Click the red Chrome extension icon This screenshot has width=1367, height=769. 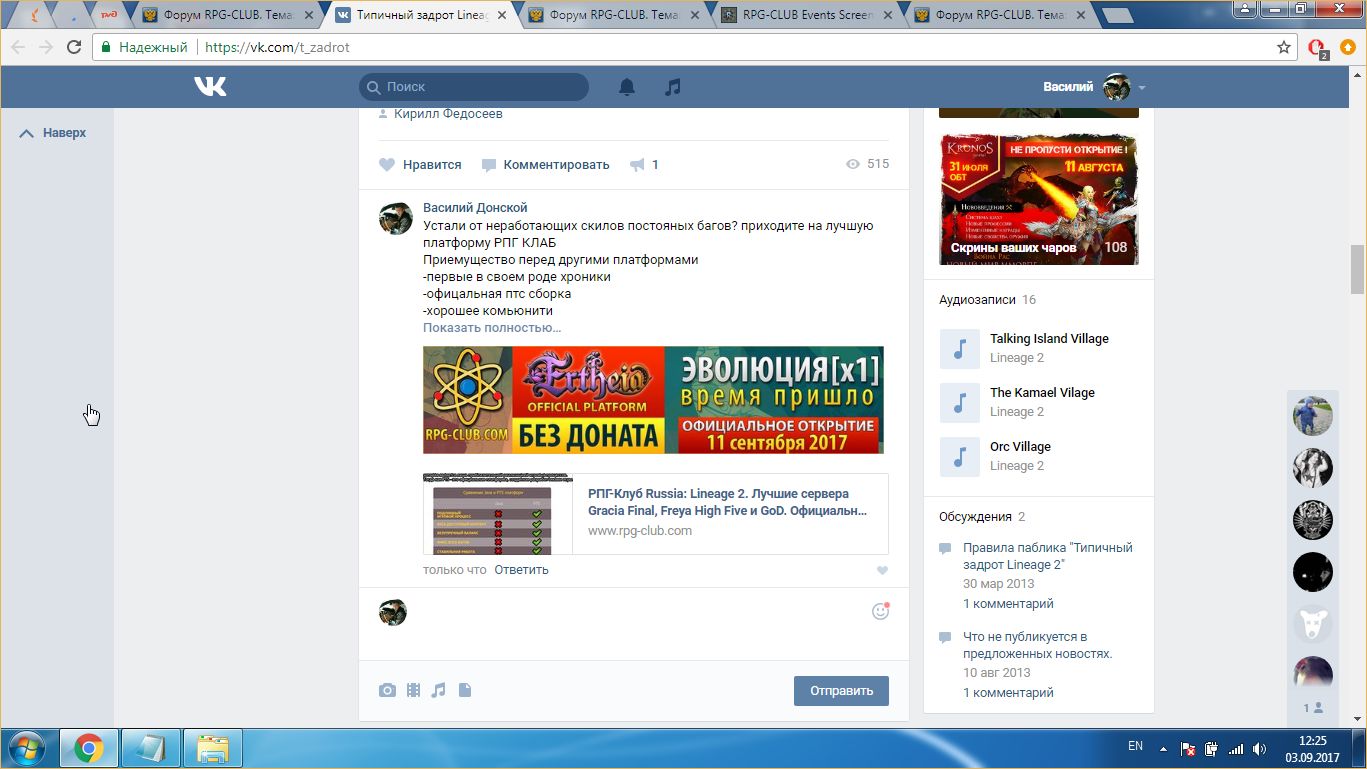tap(1318, 48)
